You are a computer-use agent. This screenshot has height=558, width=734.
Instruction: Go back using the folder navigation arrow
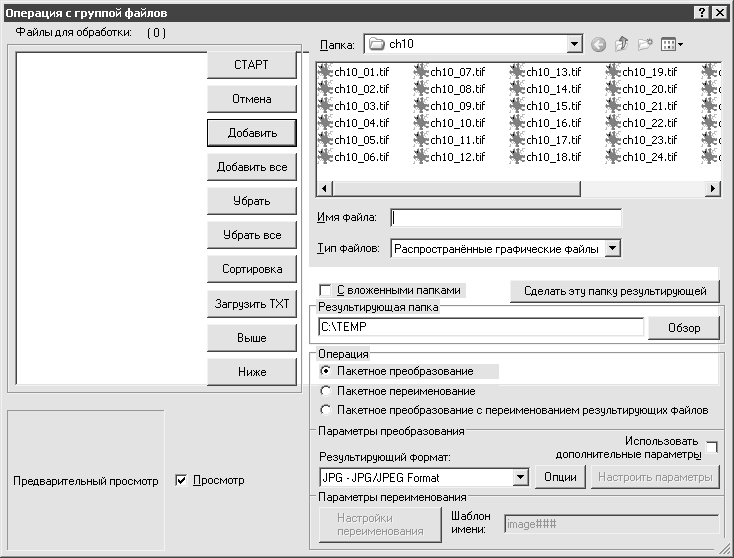598,44
